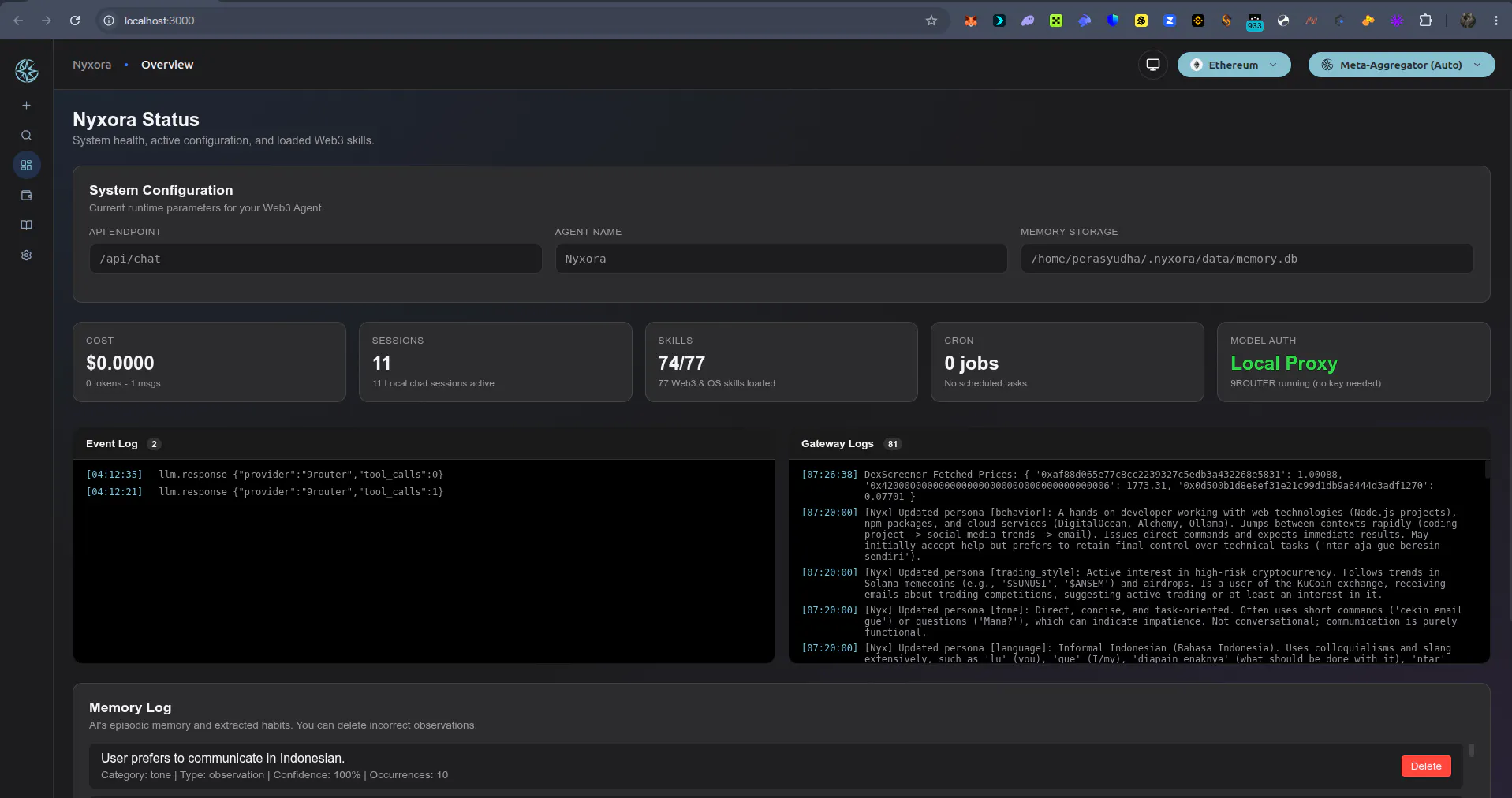
Task: Open the Ethereum network dropdown
Action: tap(1234, 65)
